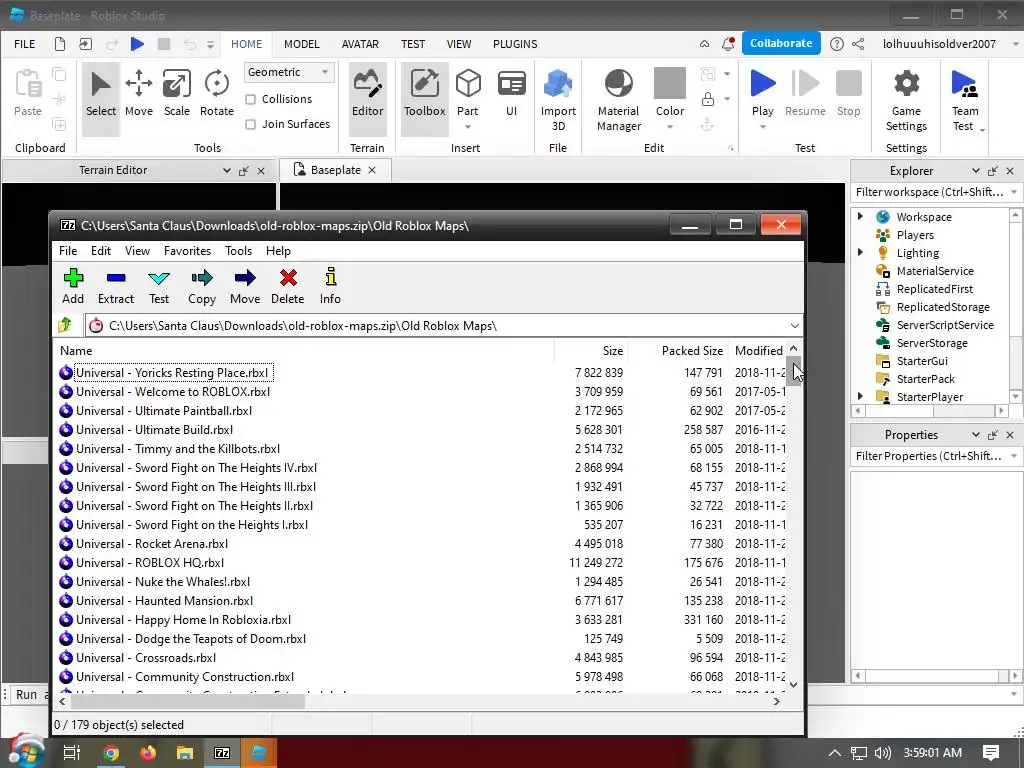Click the Filter Properties search field

click(931, 456)
